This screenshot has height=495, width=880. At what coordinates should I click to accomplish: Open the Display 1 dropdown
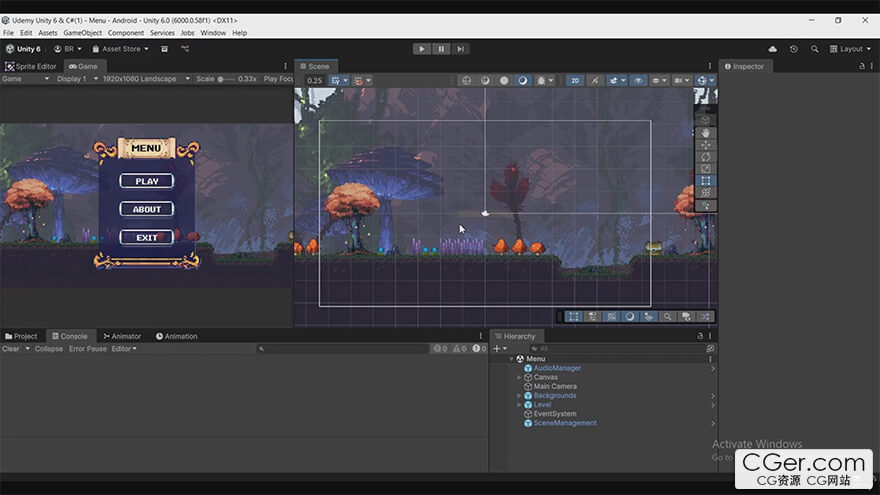tap(77, 79)
